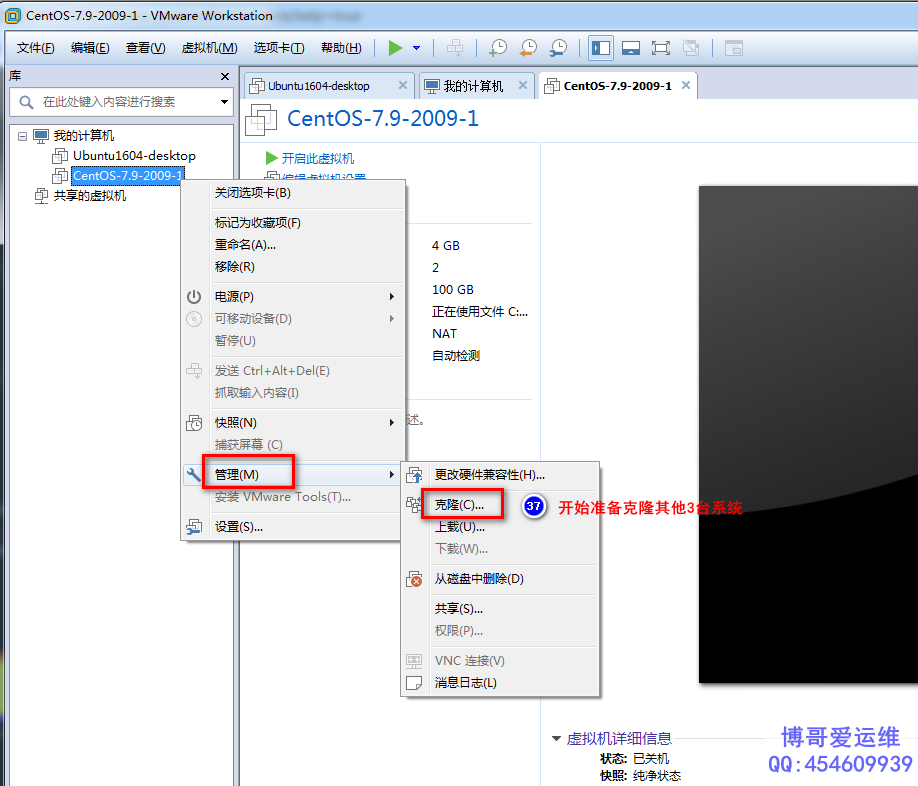Close the Ubuntu1604-desktop tab
The width and height of the screenshot is (918, 786).
(403, 85)
